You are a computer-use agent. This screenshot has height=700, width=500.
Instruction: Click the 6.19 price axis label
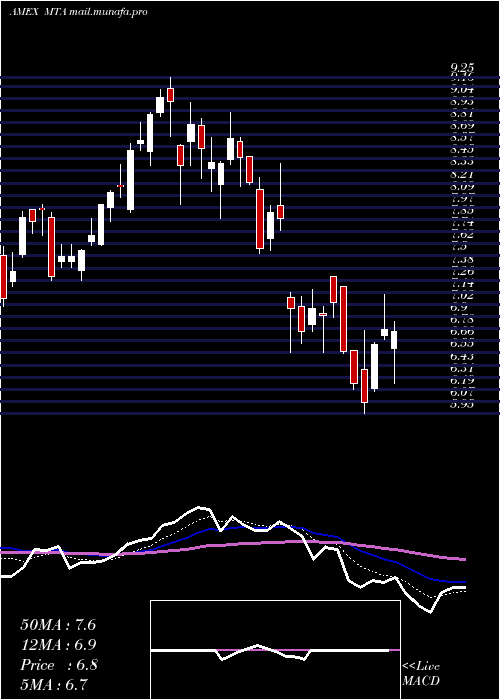point(462,381)
